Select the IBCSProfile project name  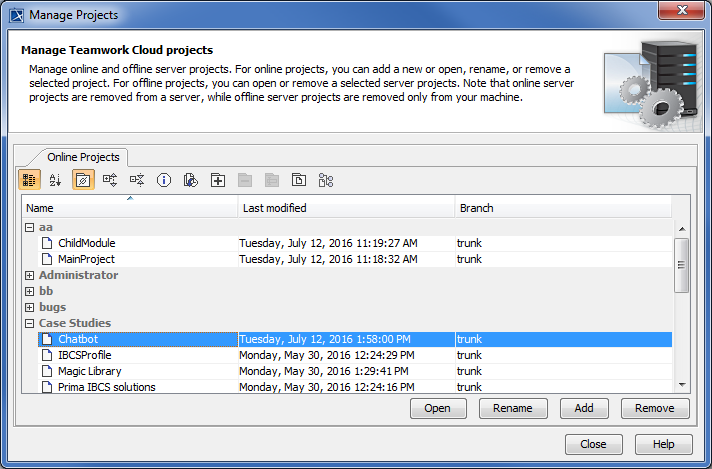84,355
